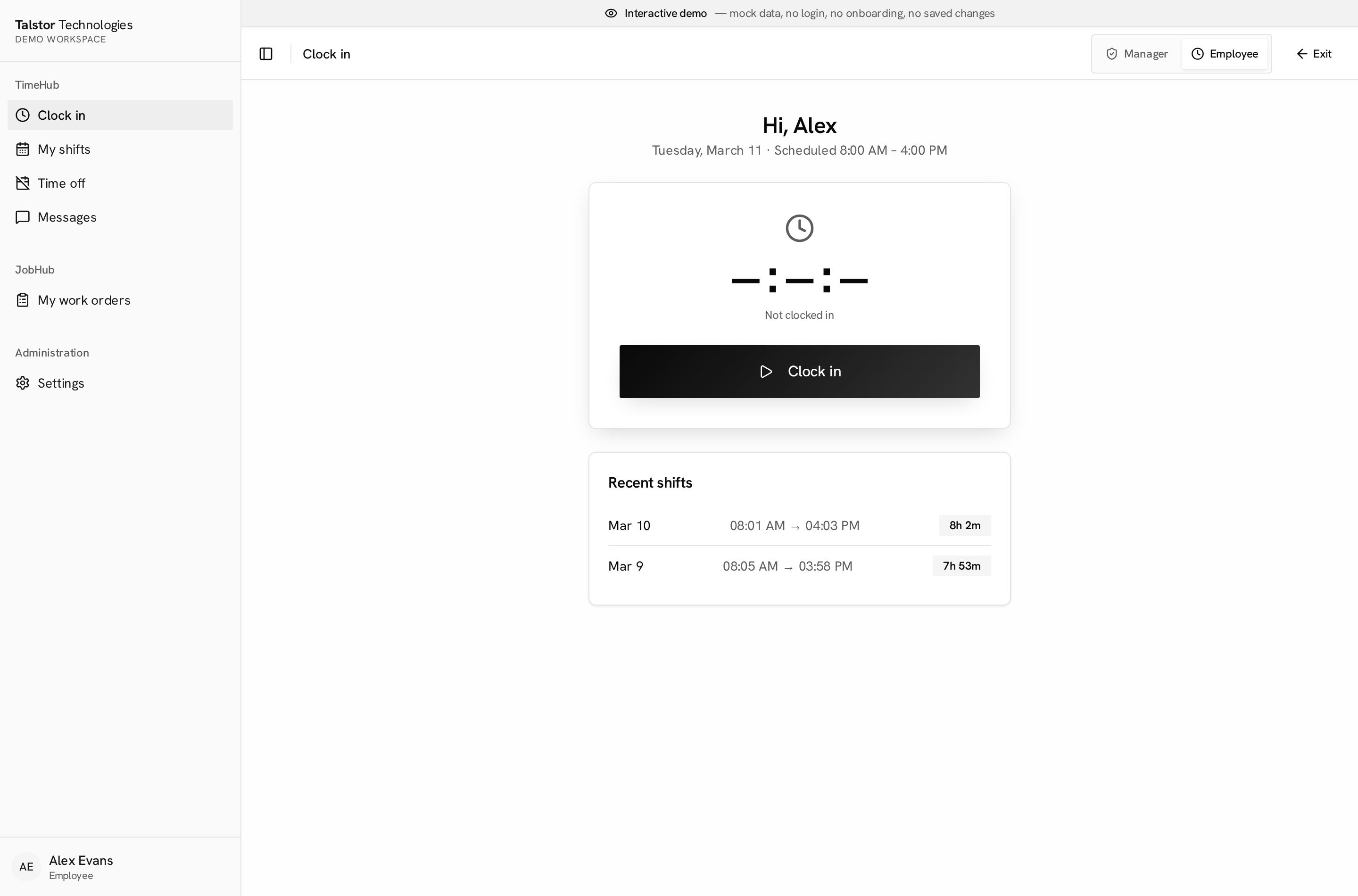Click the Recent shifts heading

(650, 483)
